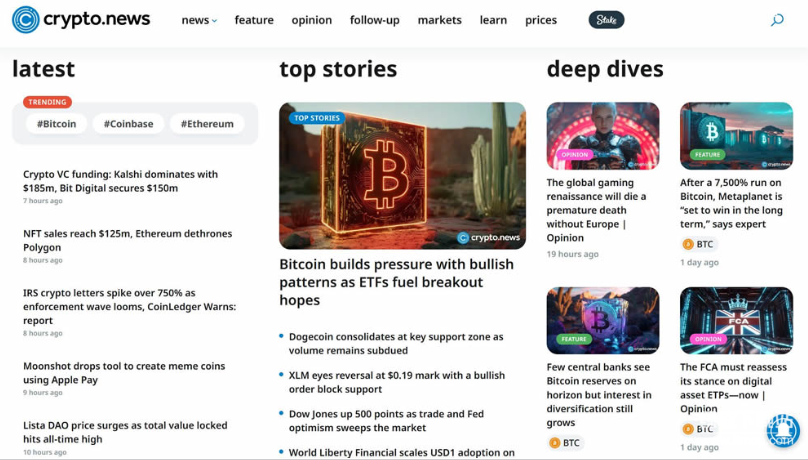
Task: Open The FCA must reassess opinion article
Action: coord(733,388)
